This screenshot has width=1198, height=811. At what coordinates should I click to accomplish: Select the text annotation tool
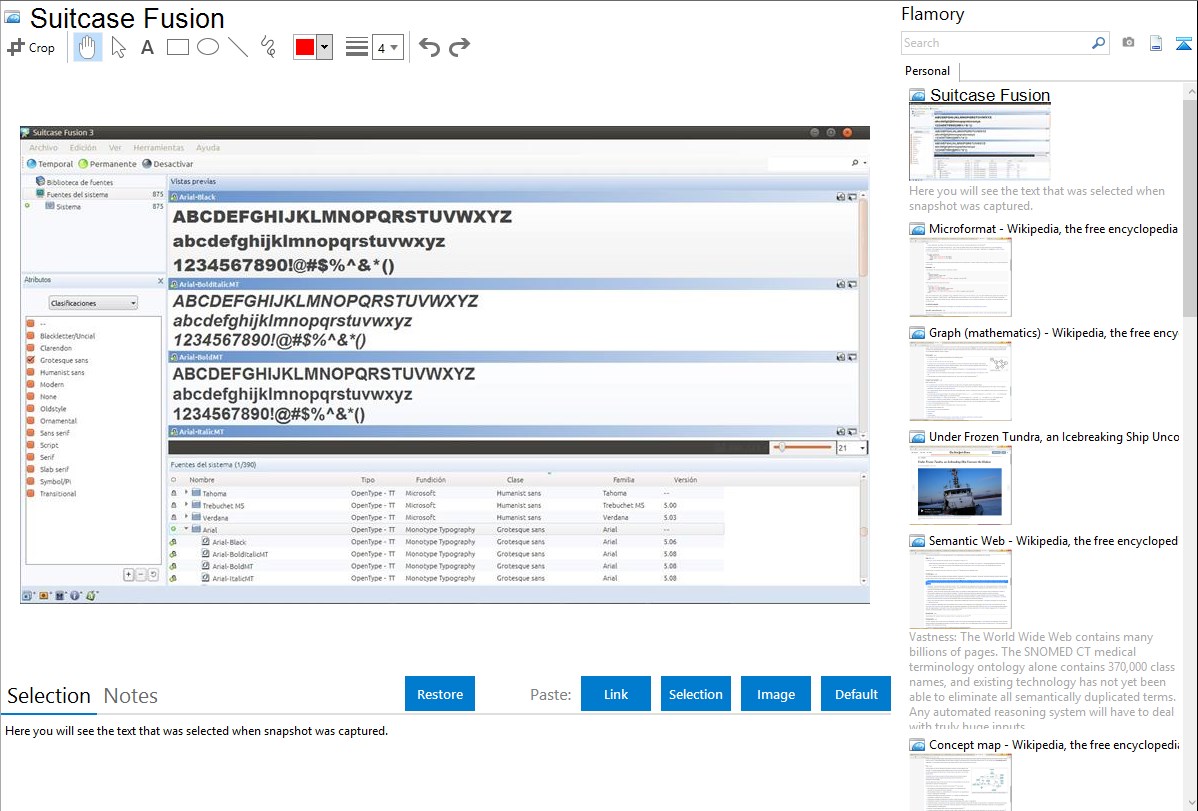tap(147, 47)
